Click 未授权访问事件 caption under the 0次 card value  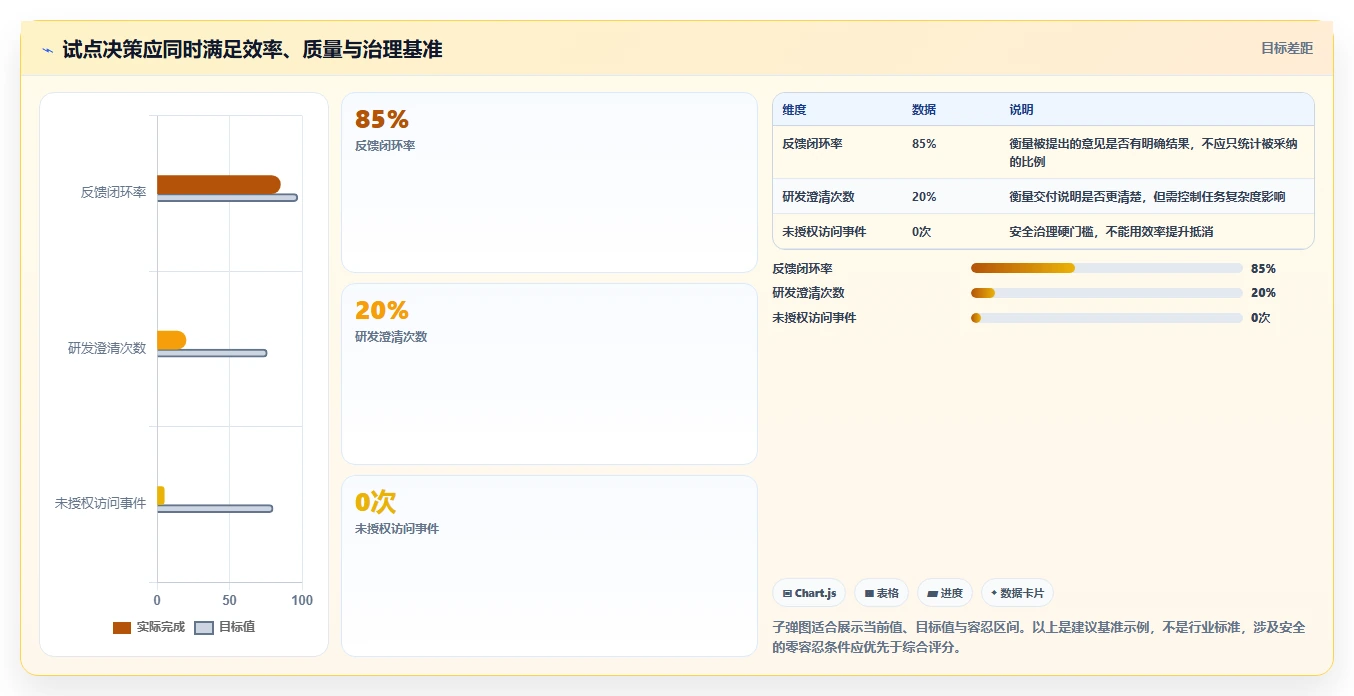397,529
